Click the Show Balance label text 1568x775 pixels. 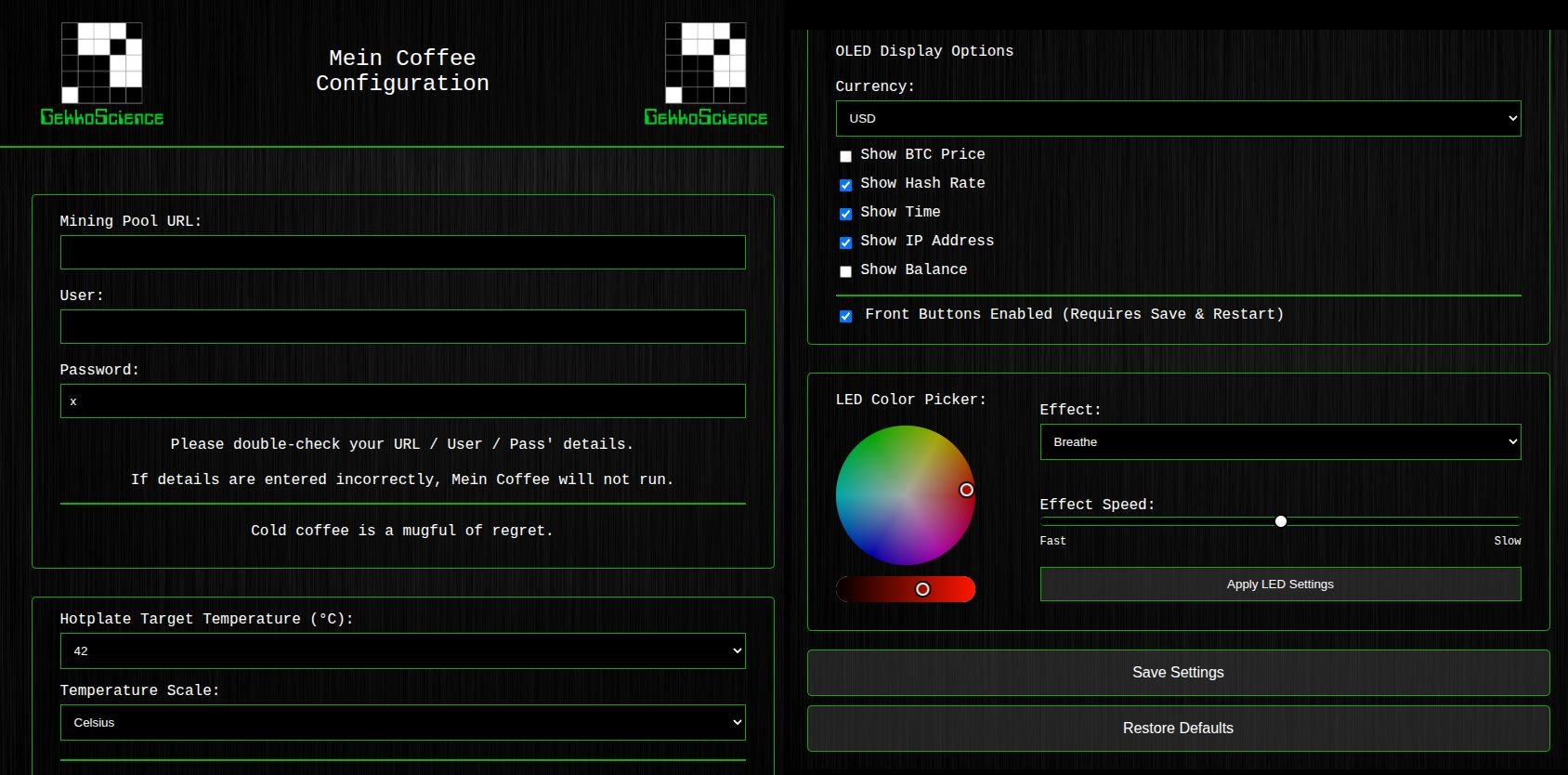[x=914, y=269]
